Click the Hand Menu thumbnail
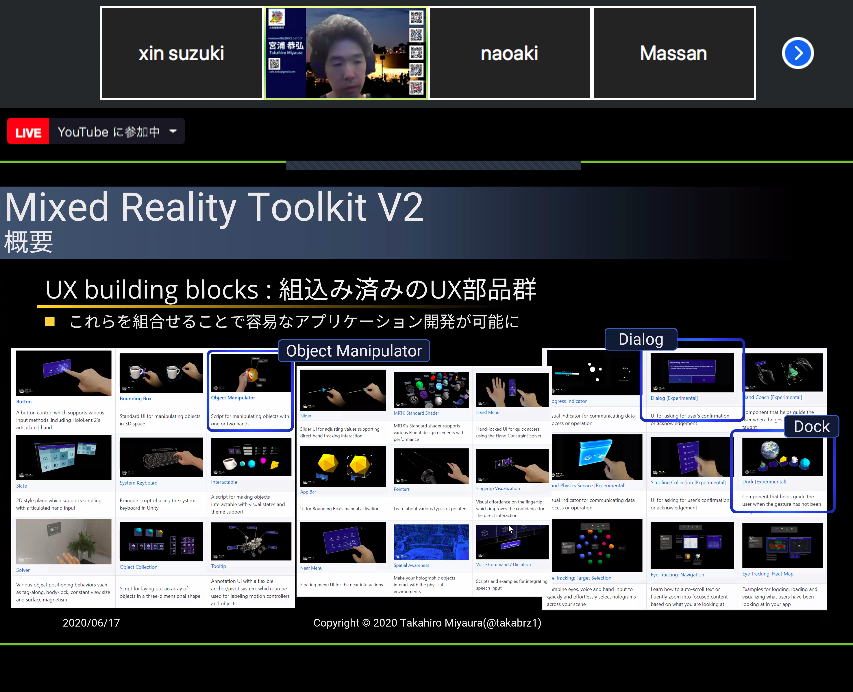 tap(512, 391)
